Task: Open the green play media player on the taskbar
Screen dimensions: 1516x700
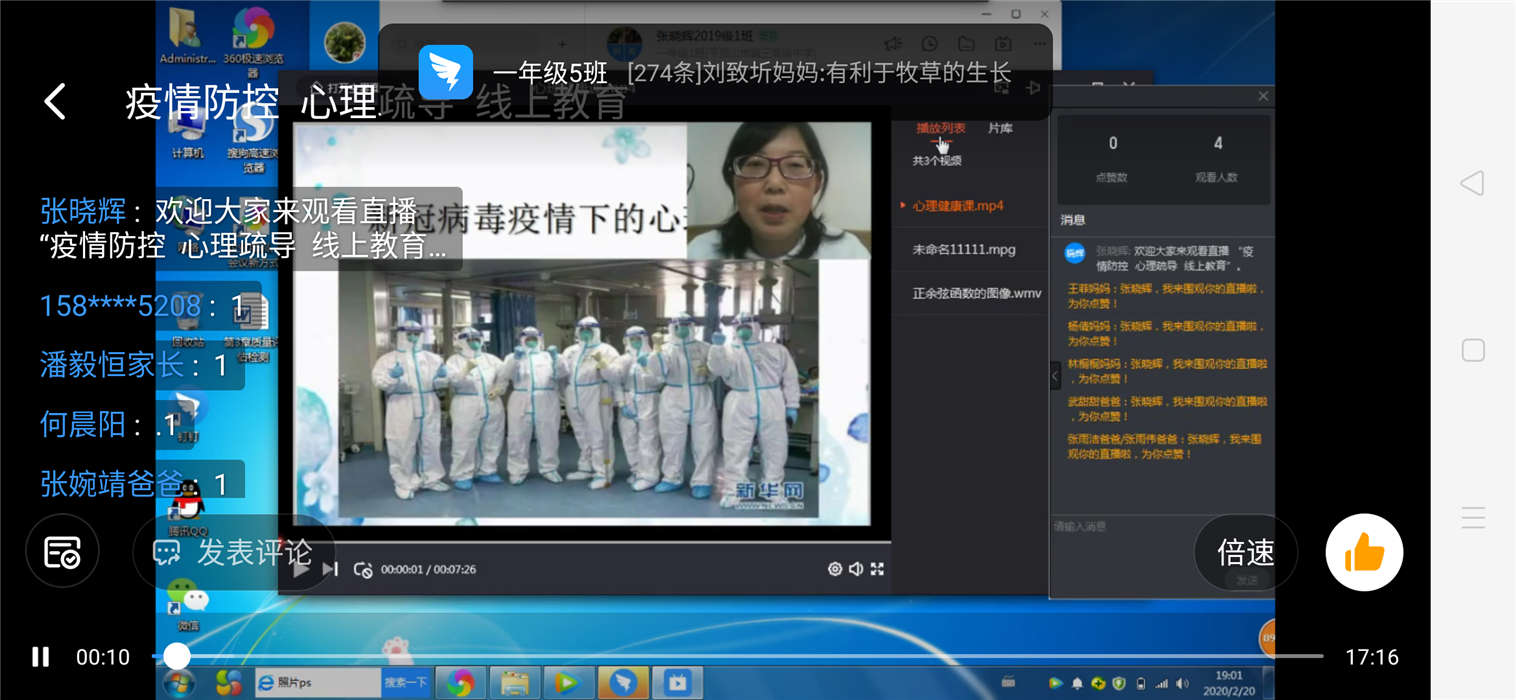Action: pyautogui.click(x=568, y=683)
